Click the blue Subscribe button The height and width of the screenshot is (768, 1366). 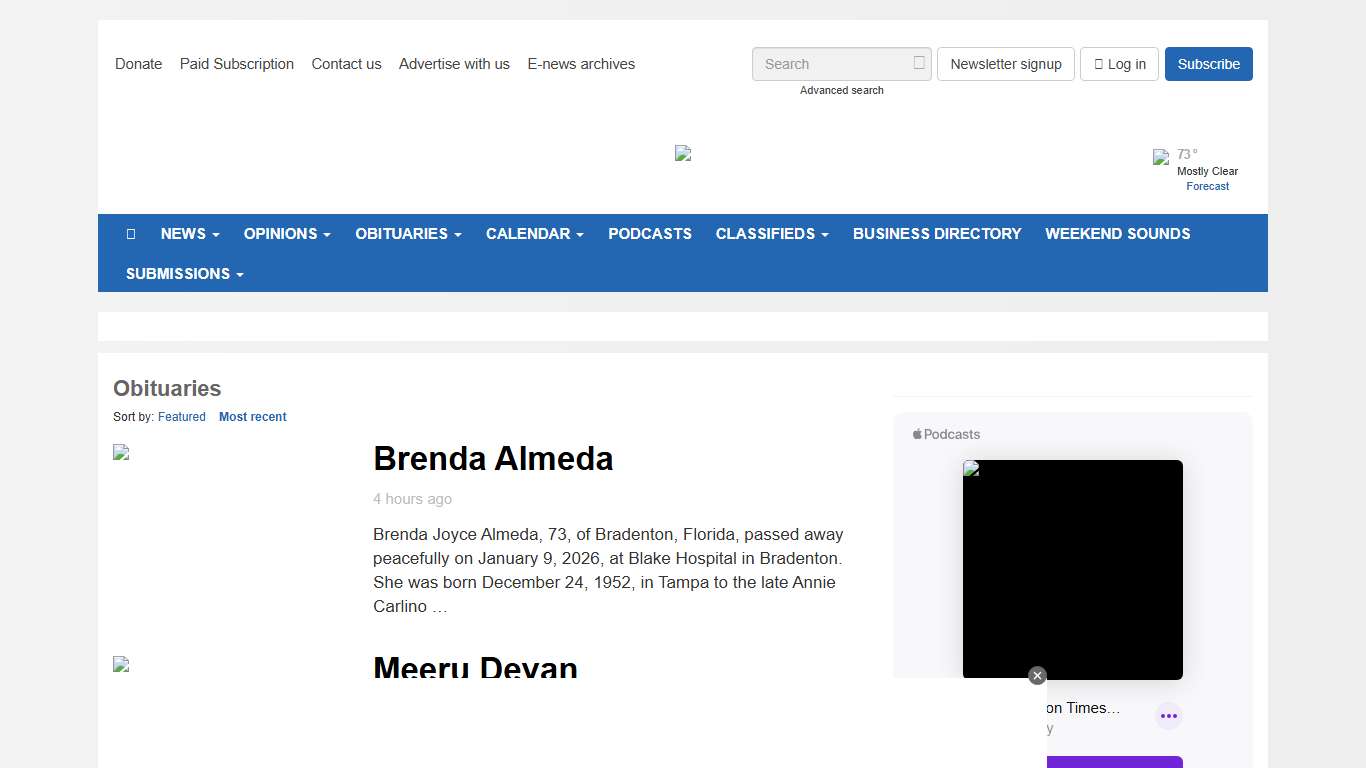[x=1208, y=64]
